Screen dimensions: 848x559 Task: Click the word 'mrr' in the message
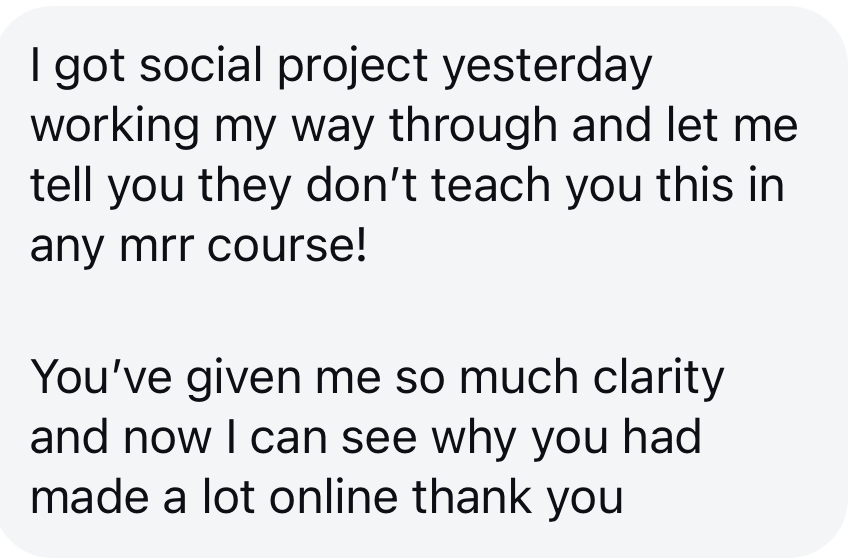156,247
